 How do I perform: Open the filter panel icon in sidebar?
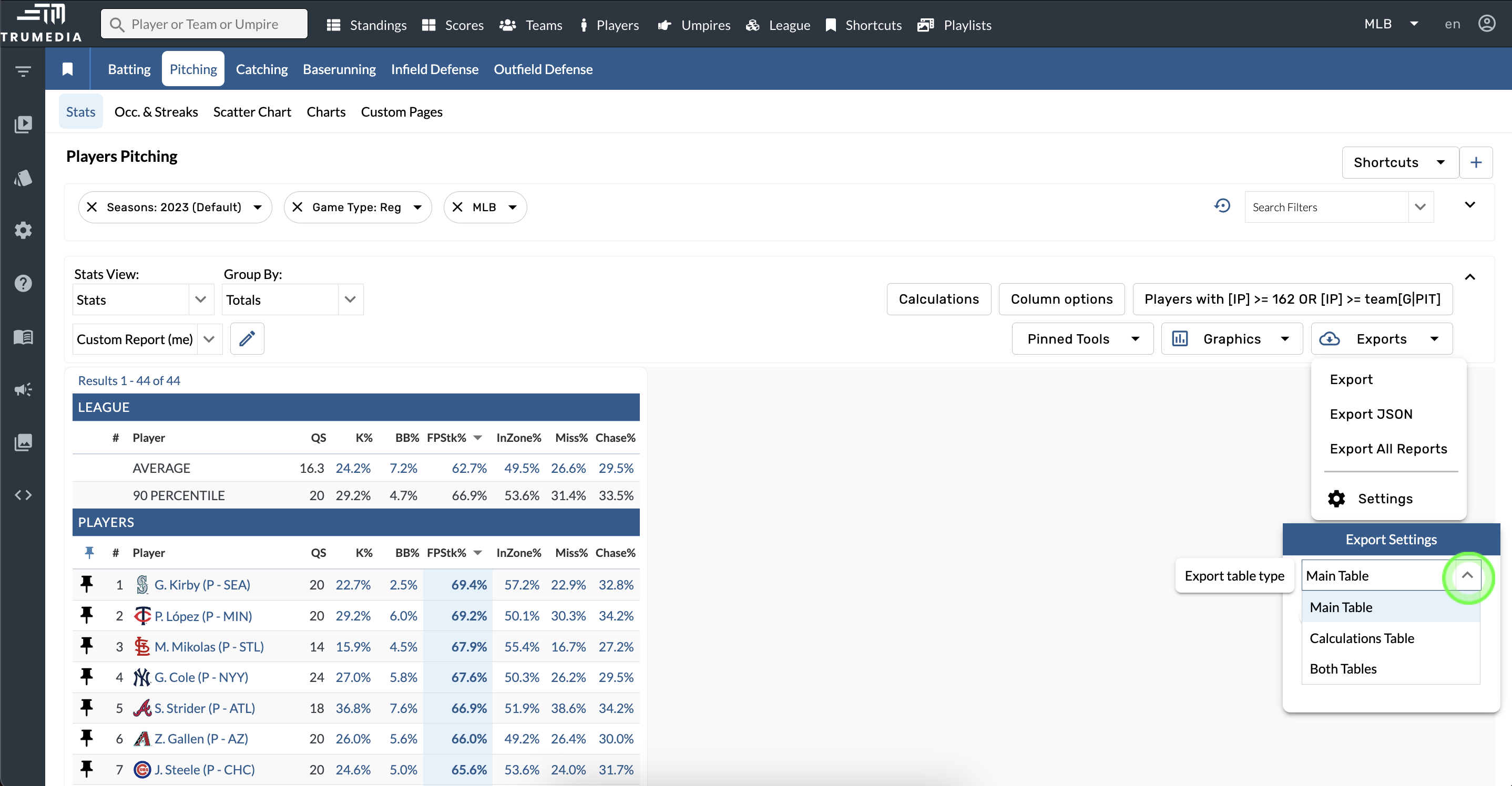(x=24, y=70)
